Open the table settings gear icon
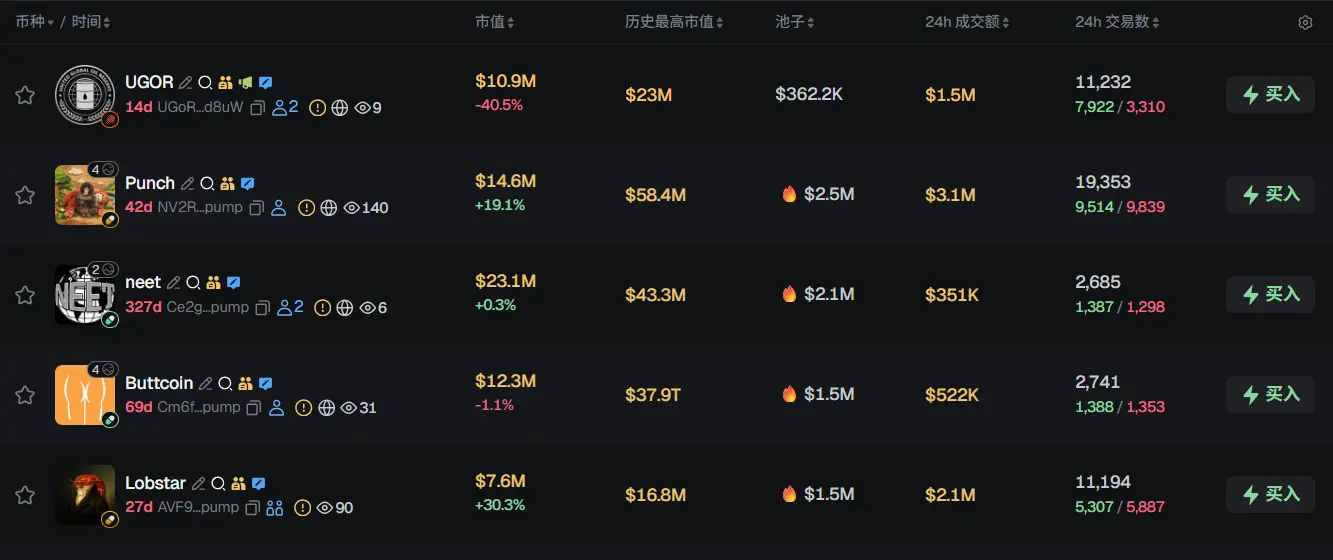The width and height of the screenshot is (1333, 560). pos(1305,23)
